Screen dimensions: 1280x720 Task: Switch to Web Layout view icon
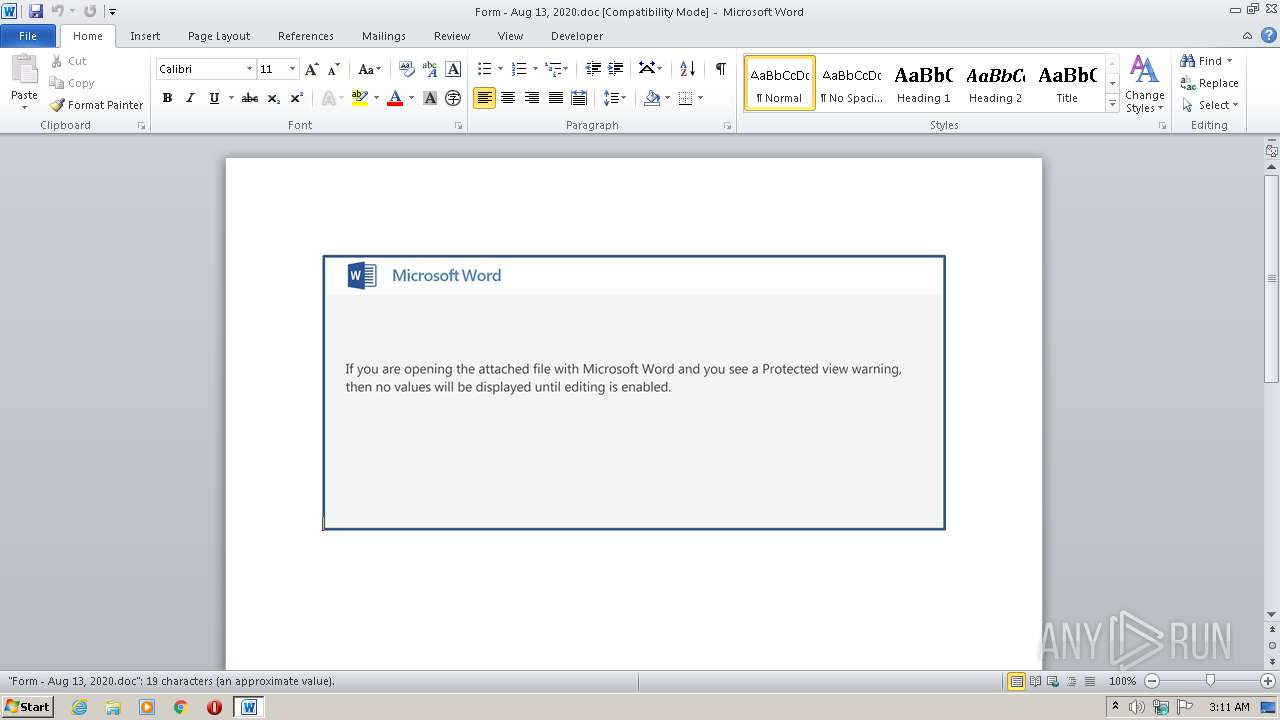1052,681
